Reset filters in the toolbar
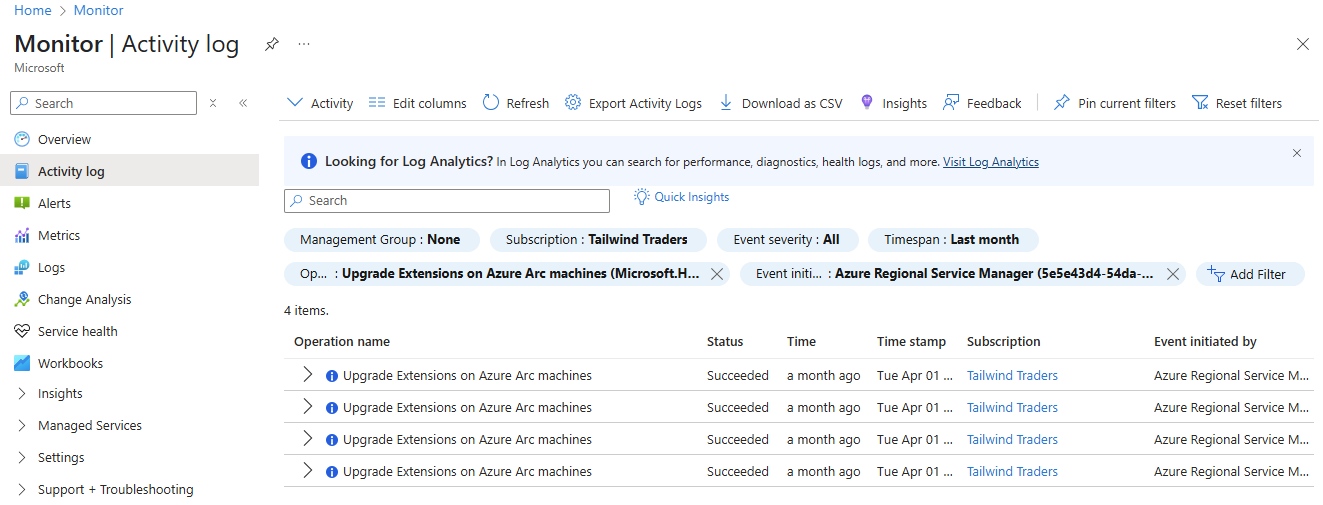This screenshot has height=505, width=1323. pos(1237,103)
